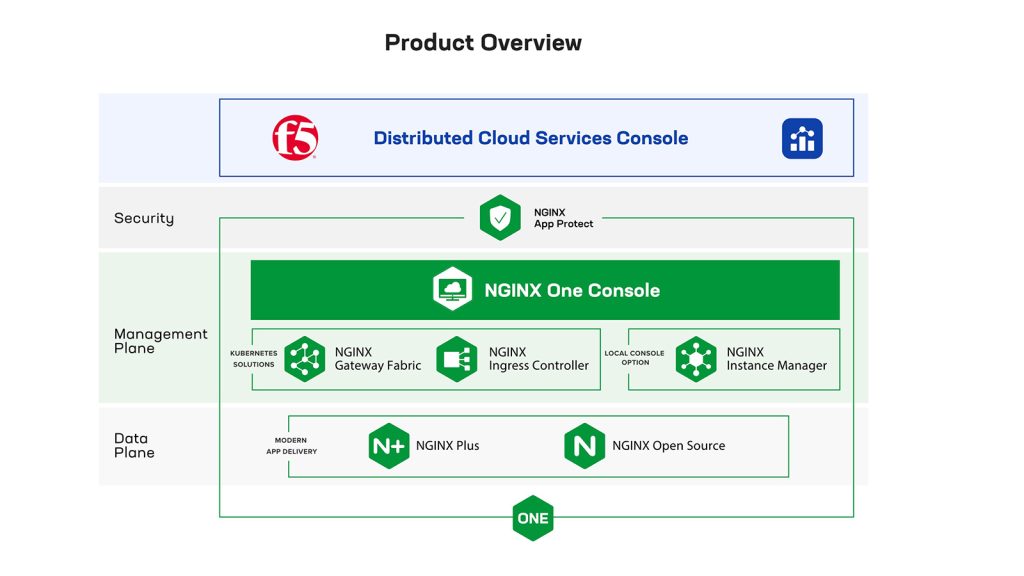Click the NGINX Ingress Controller hexagon icon

[456, 359]
